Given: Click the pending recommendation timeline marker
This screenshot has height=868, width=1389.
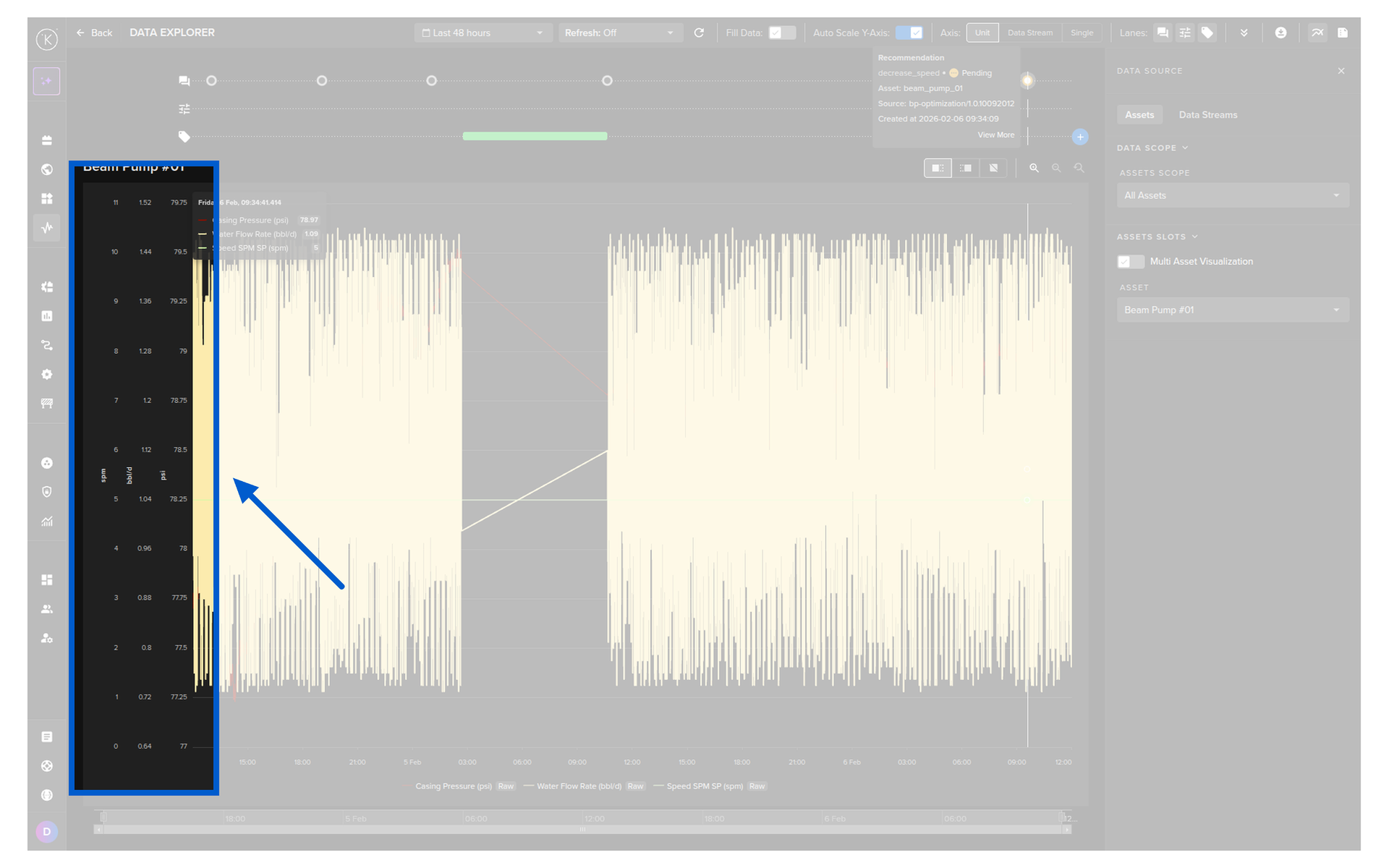Looking at the screenshot, I should (x=1027, y=80).
